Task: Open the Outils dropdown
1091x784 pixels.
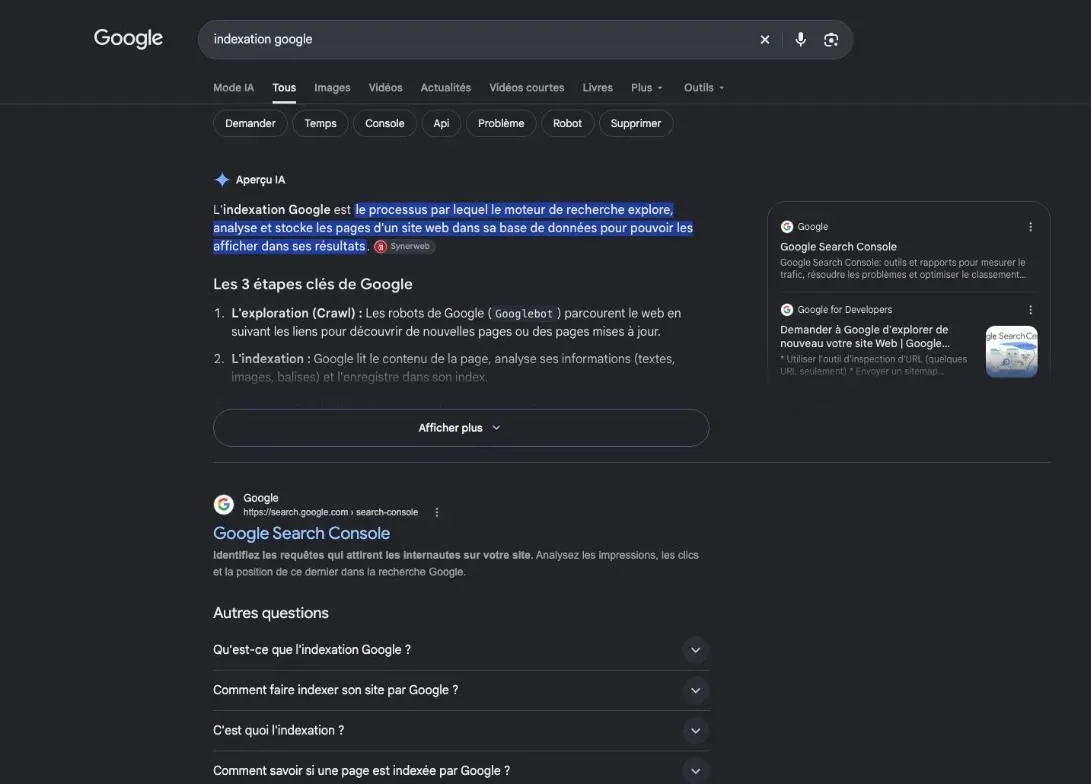Action: (704, 88)
